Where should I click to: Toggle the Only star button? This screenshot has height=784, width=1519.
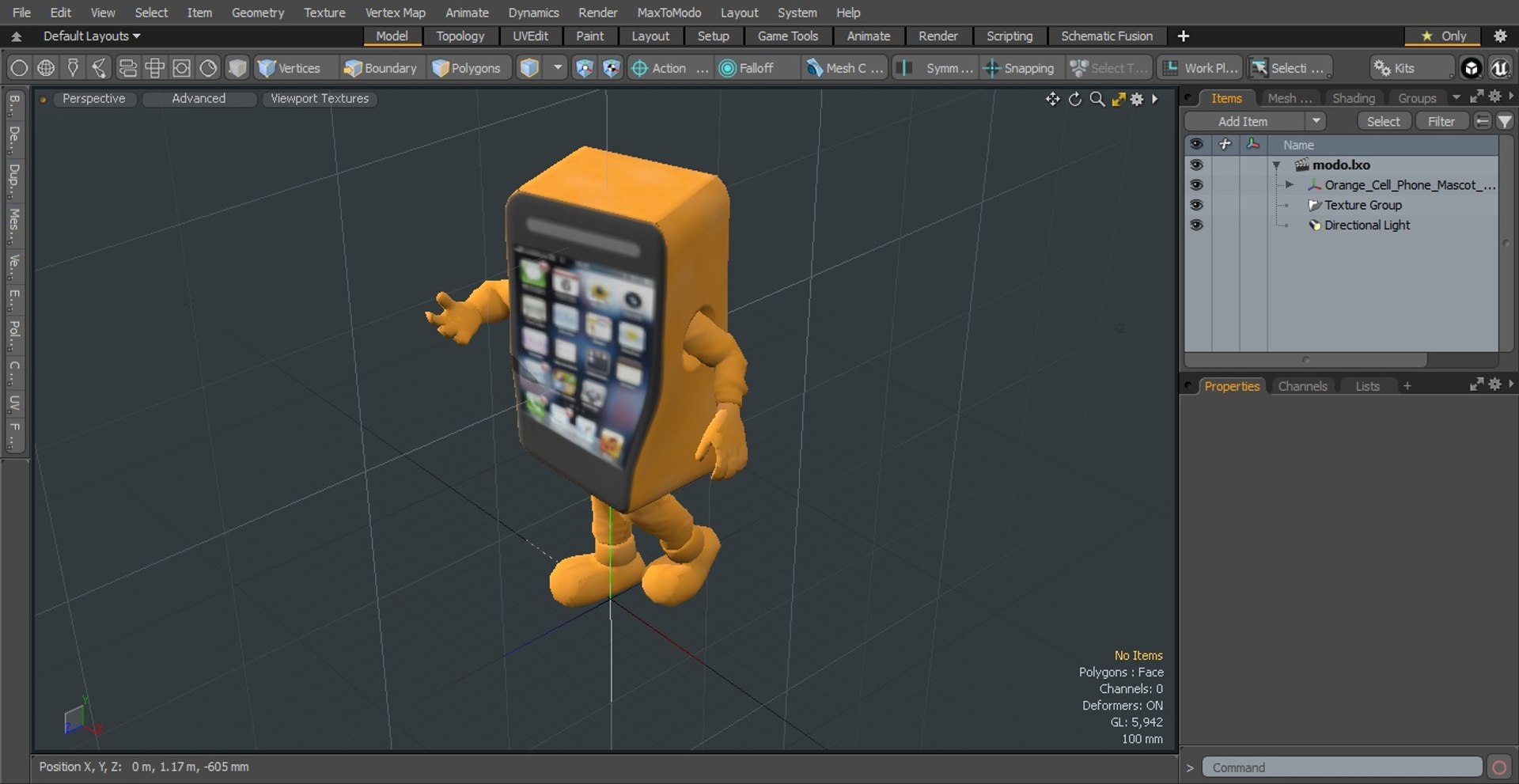coord(1444,36)
